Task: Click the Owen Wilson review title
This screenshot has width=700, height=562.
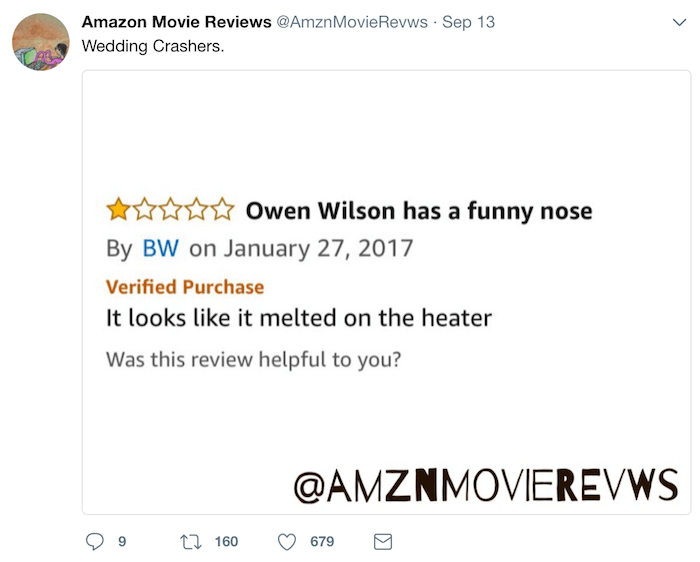Action: tap(419, 211)
